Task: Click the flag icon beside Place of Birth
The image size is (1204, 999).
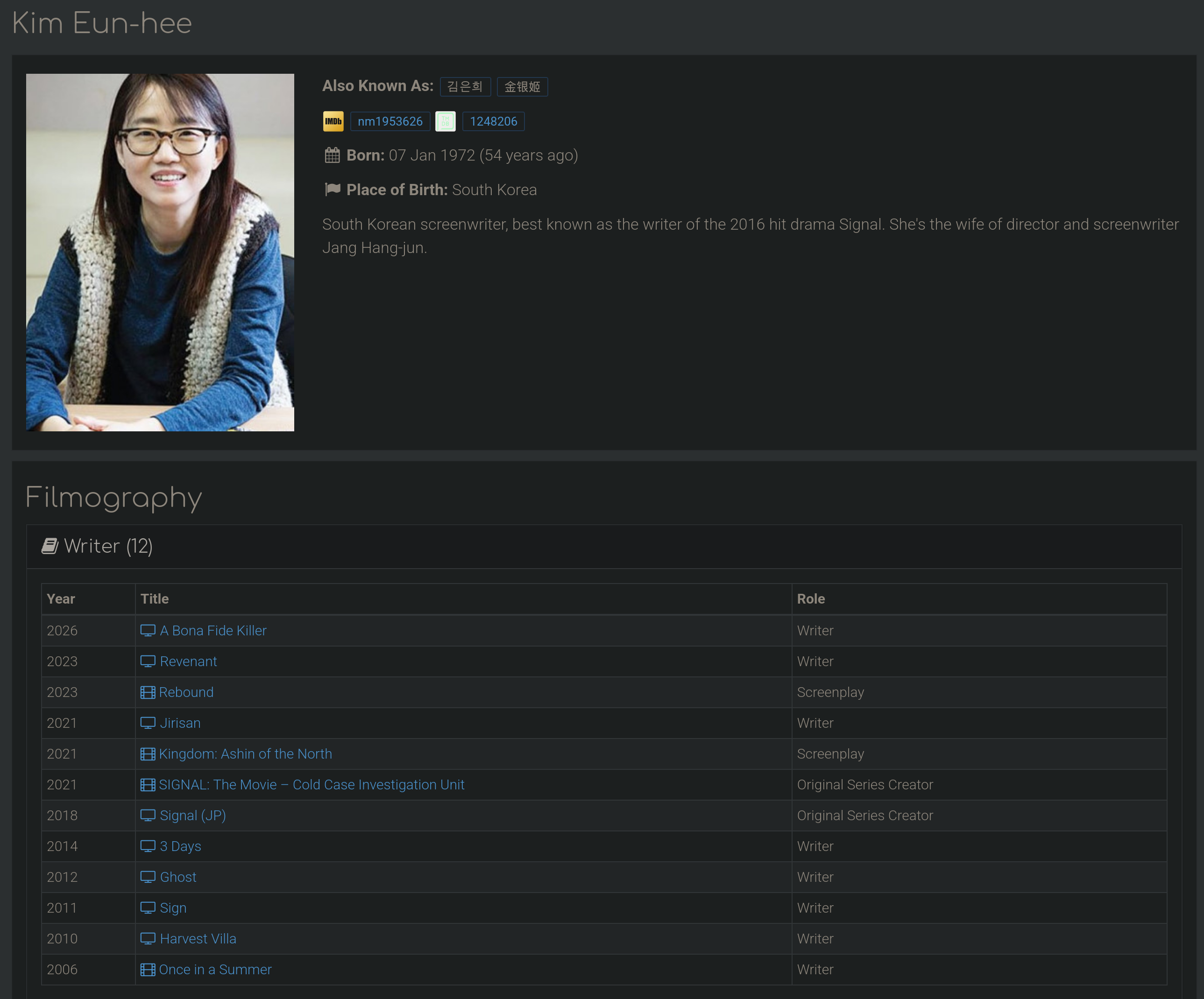Action: 333,190
